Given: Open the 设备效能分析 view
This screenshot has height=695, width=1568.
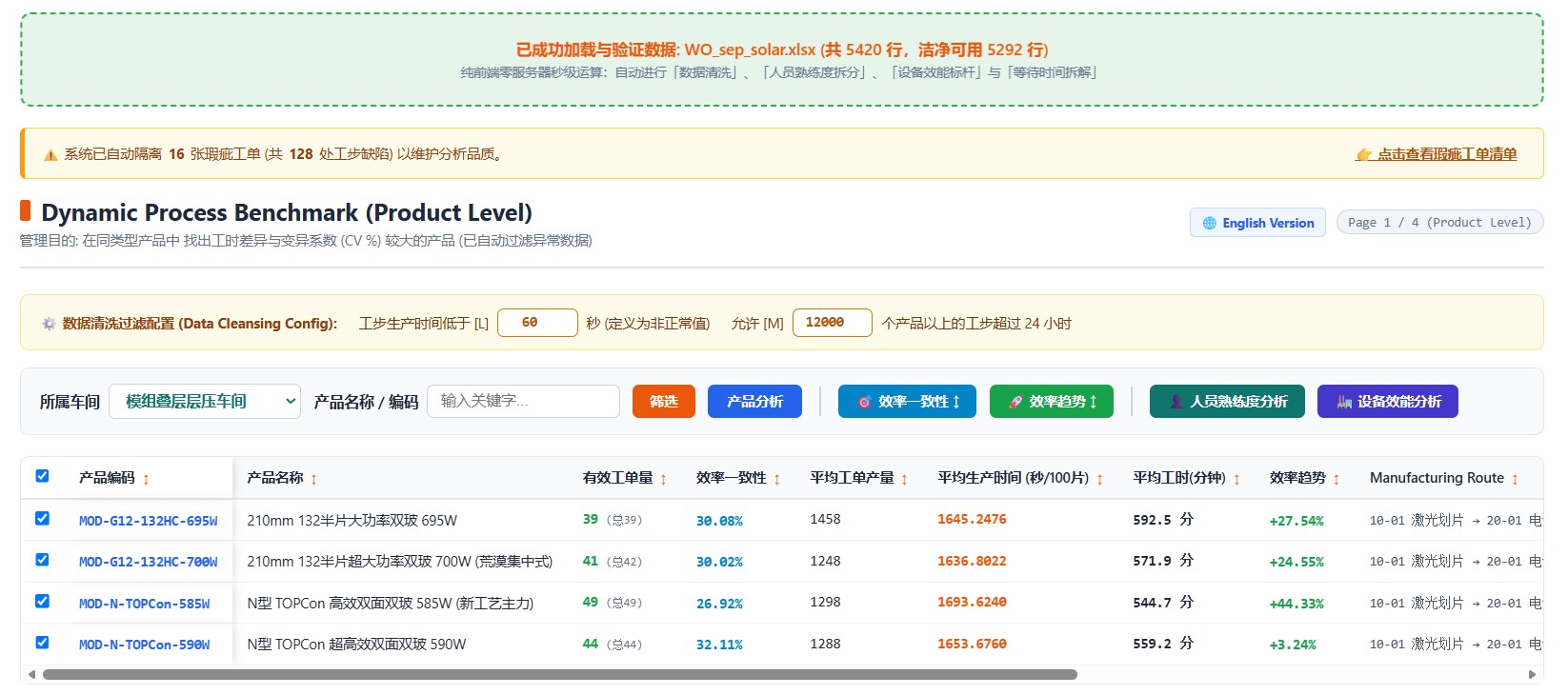Looking at the screenshot, I should point(1388,402).
